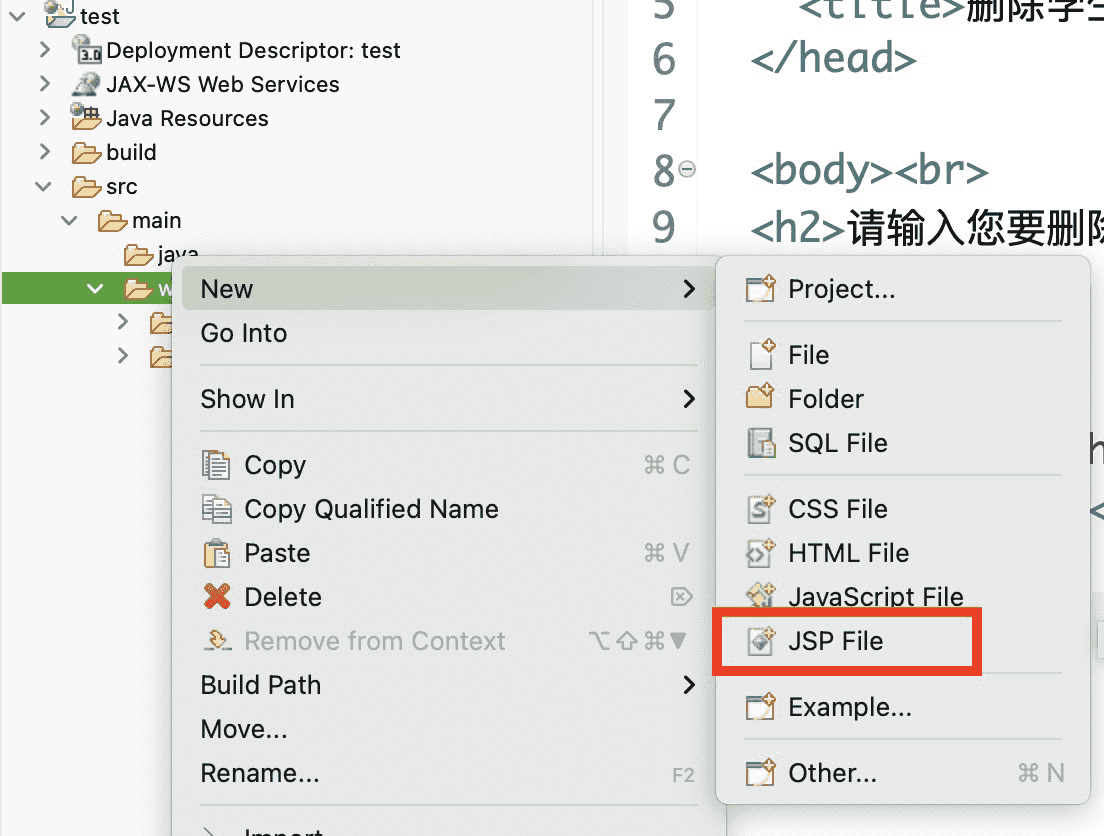Expand the build folder

44,152
